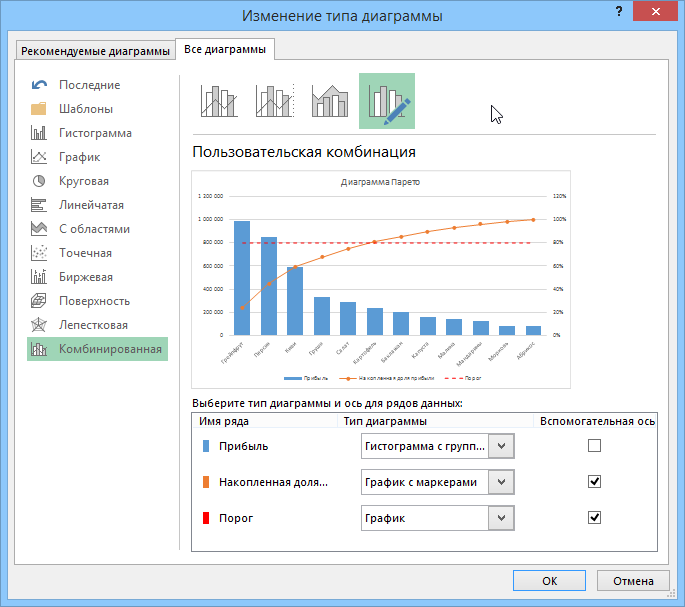Image resolution: width=685 pixels, height=607 pixels.
Task: Select the custom combination chart icon
Action: click(x=387, y=101)
